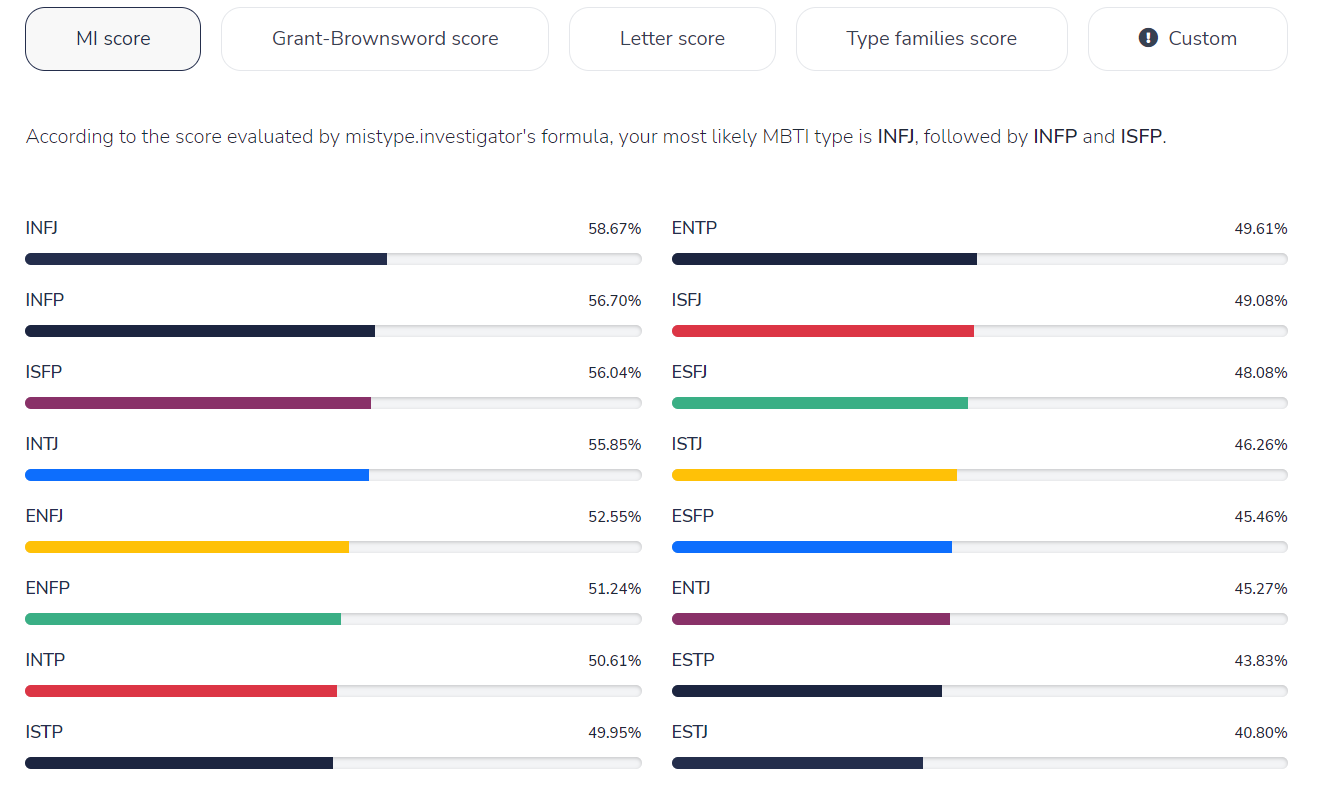
Task: Click the ESTJ type label
Action: [x=690, y=732]
